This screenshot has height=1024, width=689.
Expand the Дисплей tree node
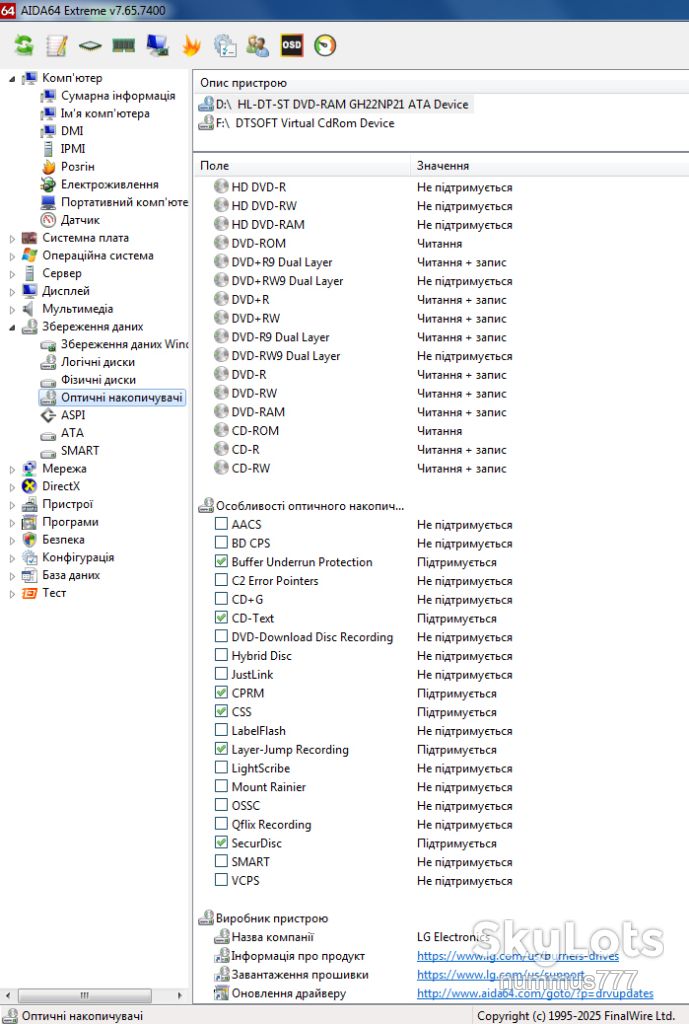pos(12,291)
